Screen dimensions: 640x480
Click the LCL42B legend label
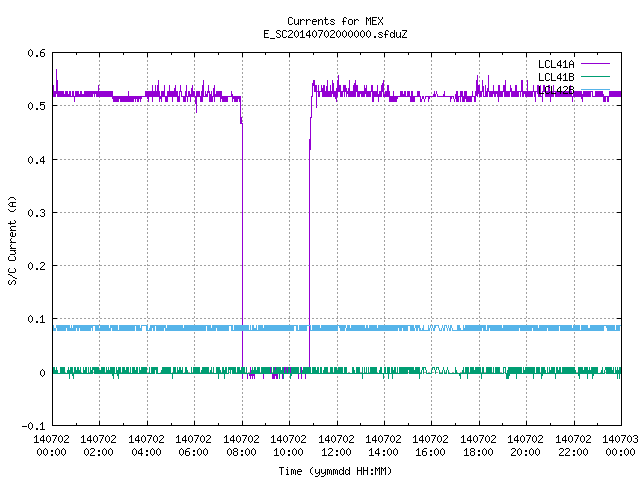coord(556,90)
